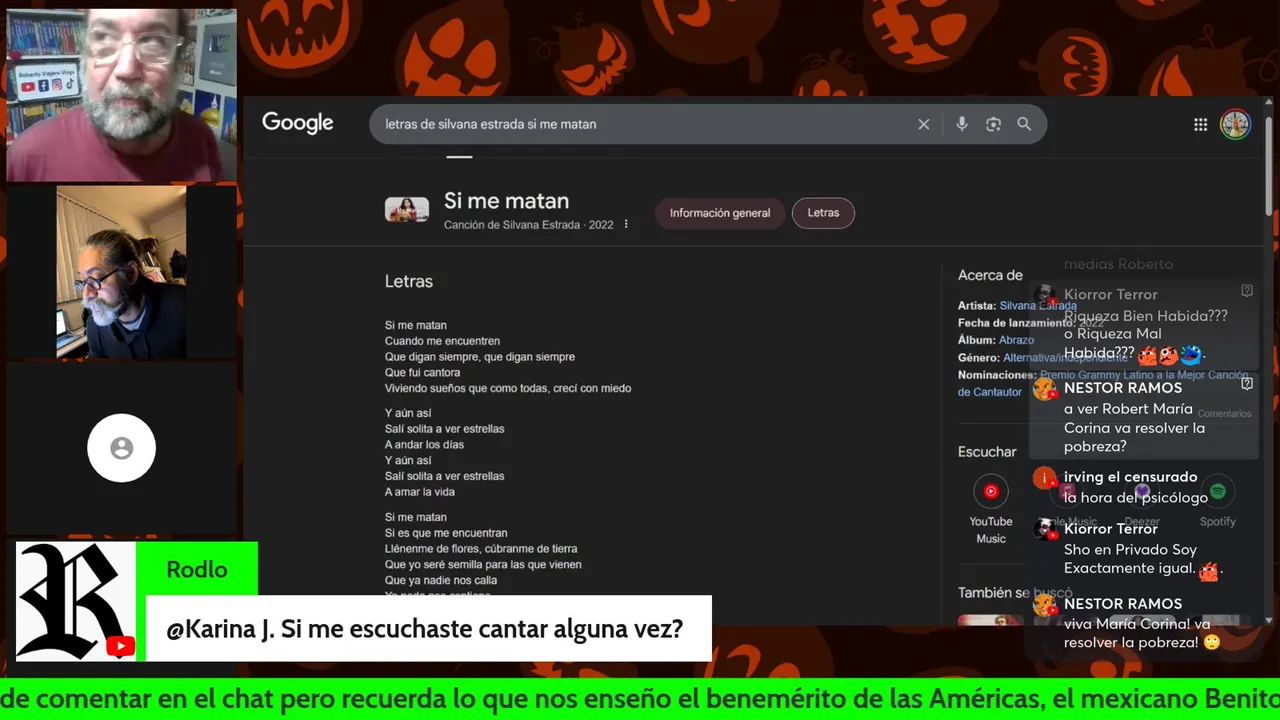Clear the search query with the X icon
Viewport: 1280px width, 720px height.
click(x=924, y=124)
